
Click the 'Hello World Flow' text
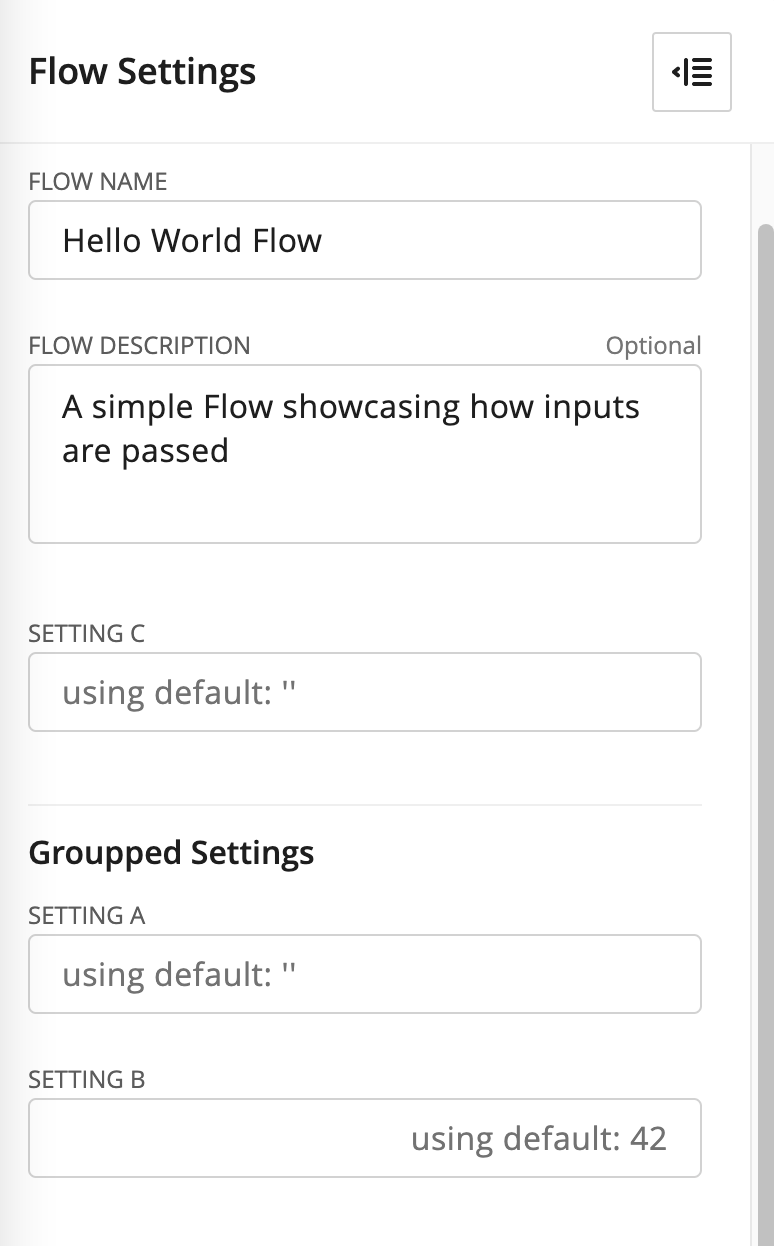click(x=192, y=241)
